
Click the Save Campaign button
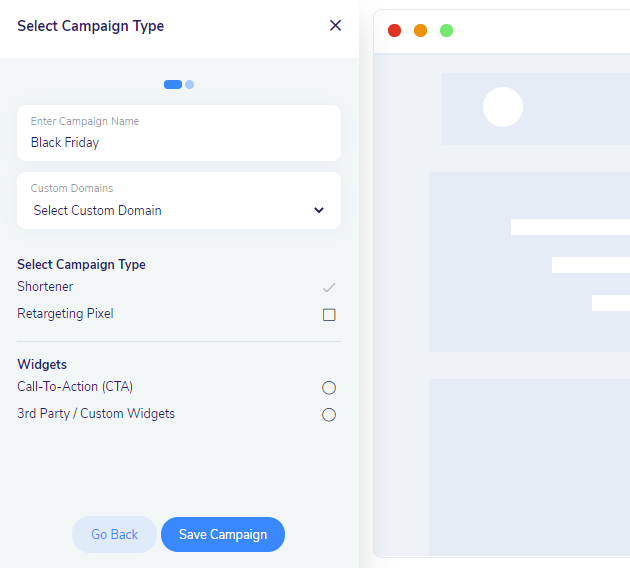[x=223, y=534]
